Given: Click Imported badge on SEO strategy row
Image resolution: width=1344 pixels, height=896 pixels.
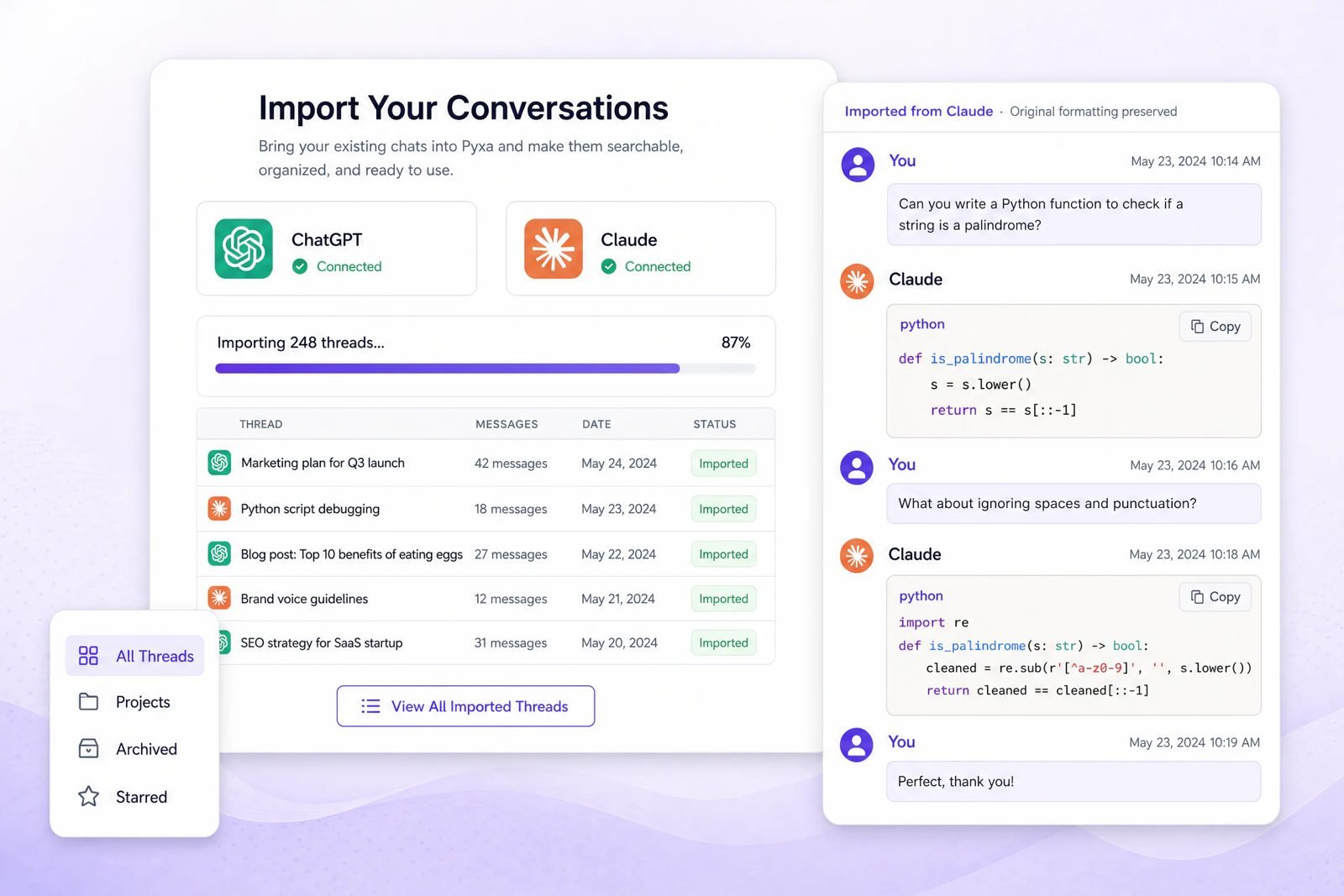Looking at the screenshot, I should point(723,642).
